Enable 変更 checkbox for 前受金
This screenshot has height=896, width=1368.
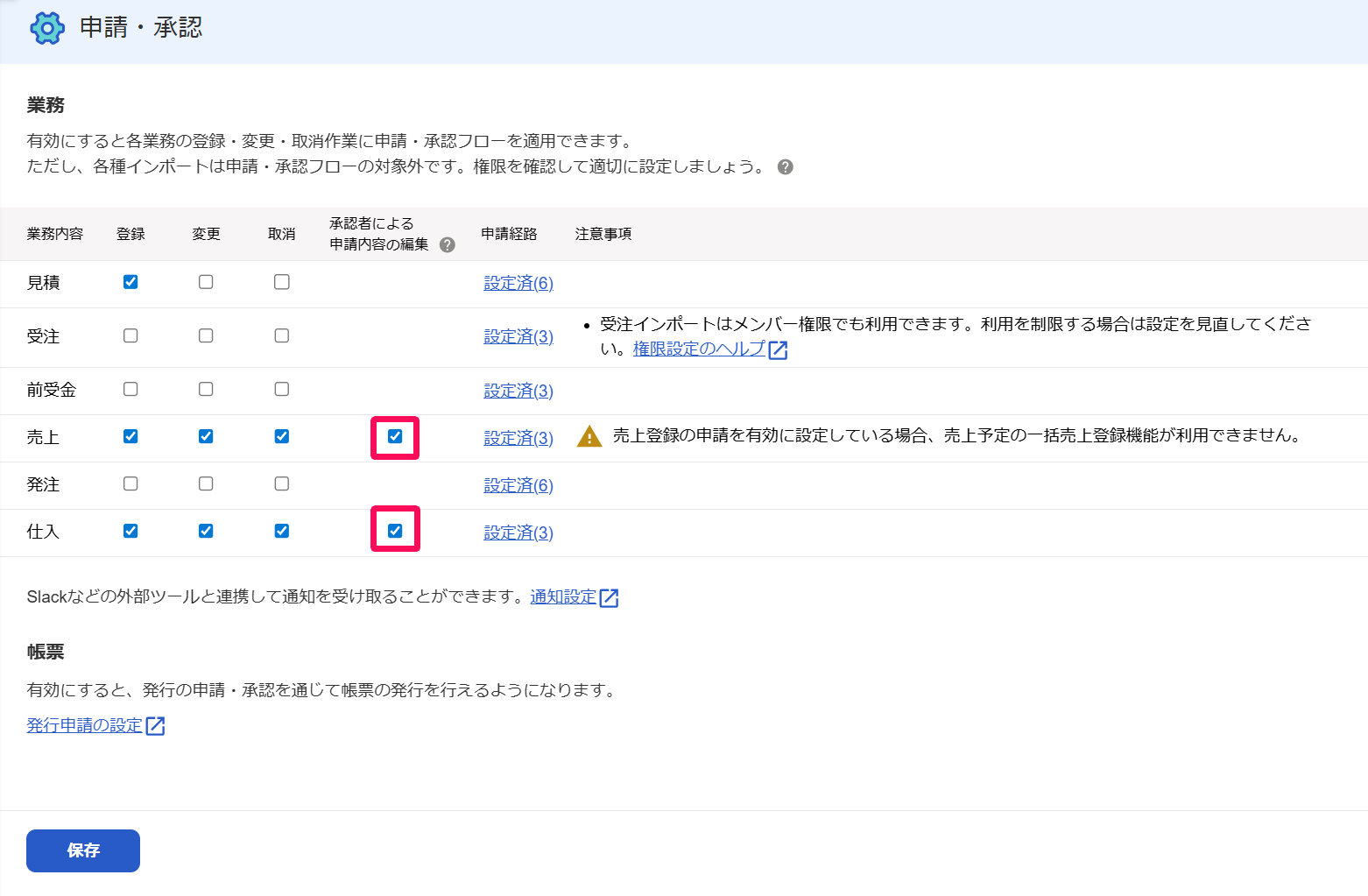pos(206,389)
